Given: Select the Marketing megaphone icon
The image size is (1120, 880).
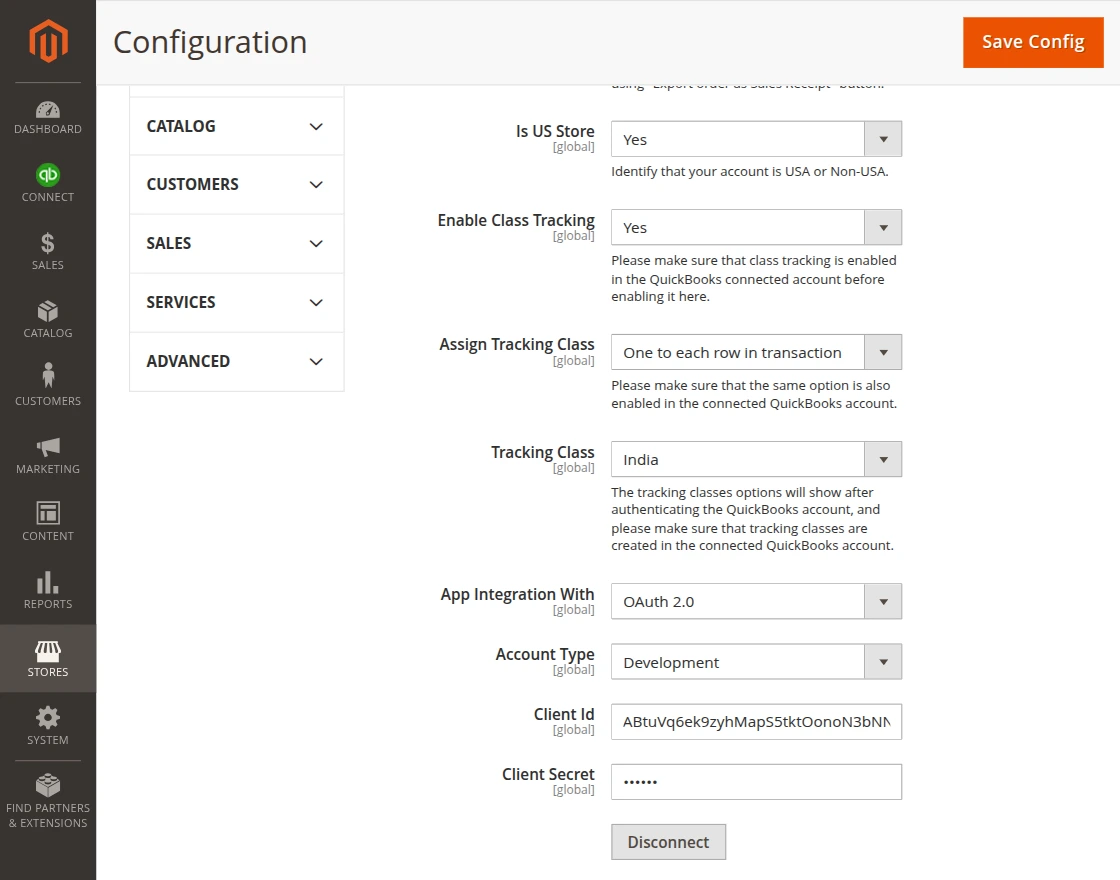Looking at the screenshot, I should click(x=47, y=453).
